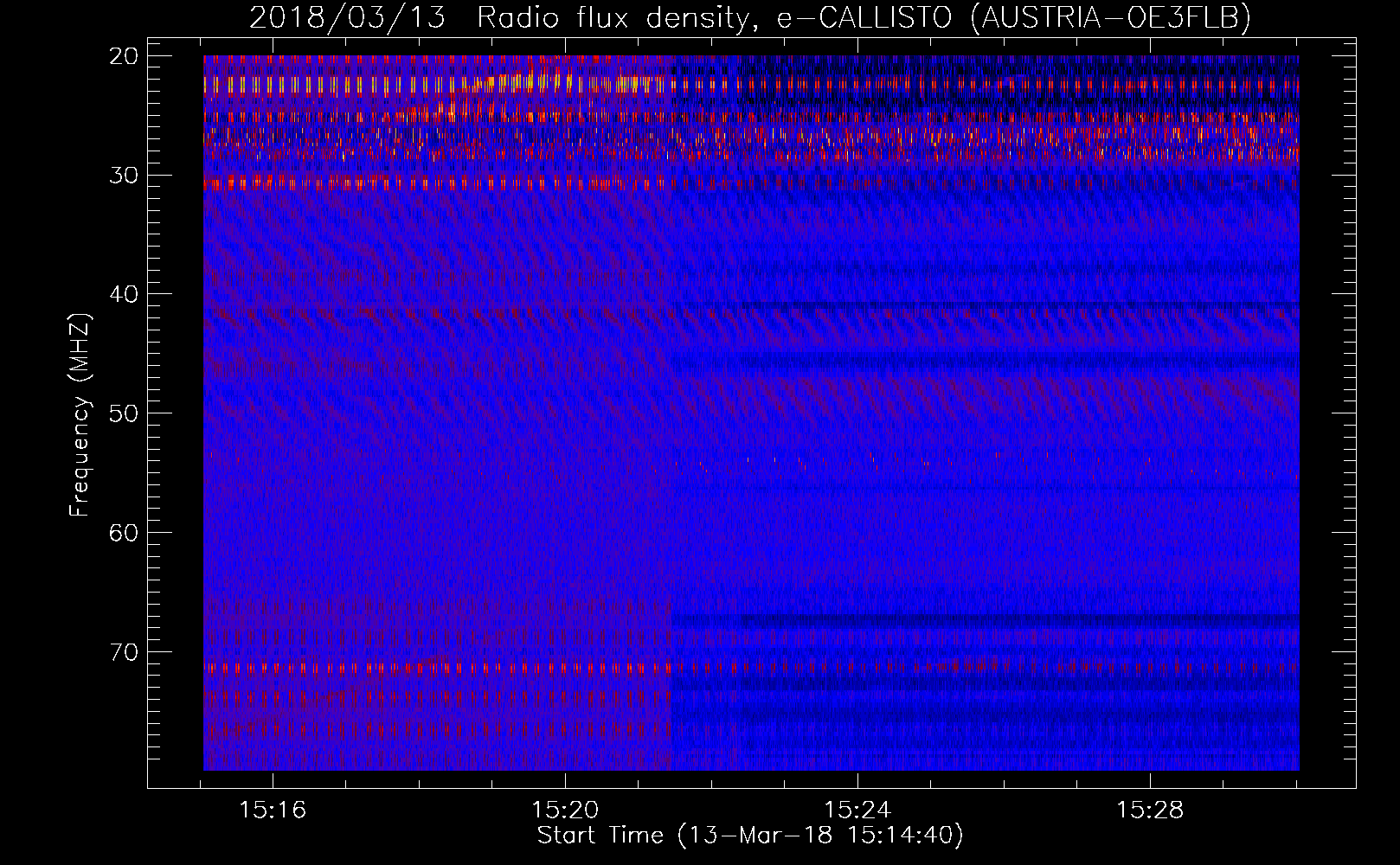1400x865 pixels.
Task: Click the 30 frequency tick label
Action: [x=124, y=176]
